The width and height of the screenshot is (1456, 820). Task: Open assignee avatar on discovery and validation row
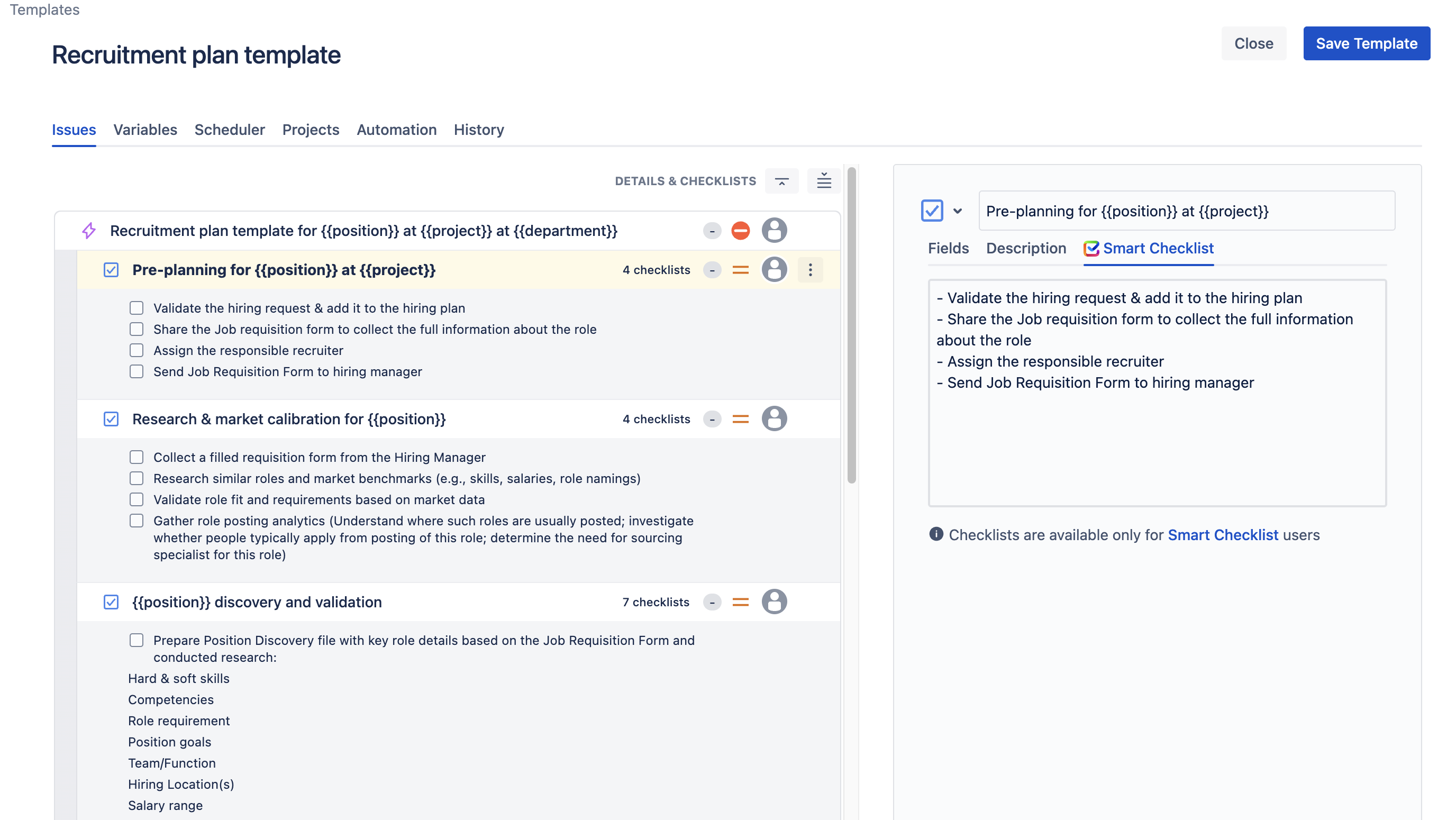[x=775, y=602]
